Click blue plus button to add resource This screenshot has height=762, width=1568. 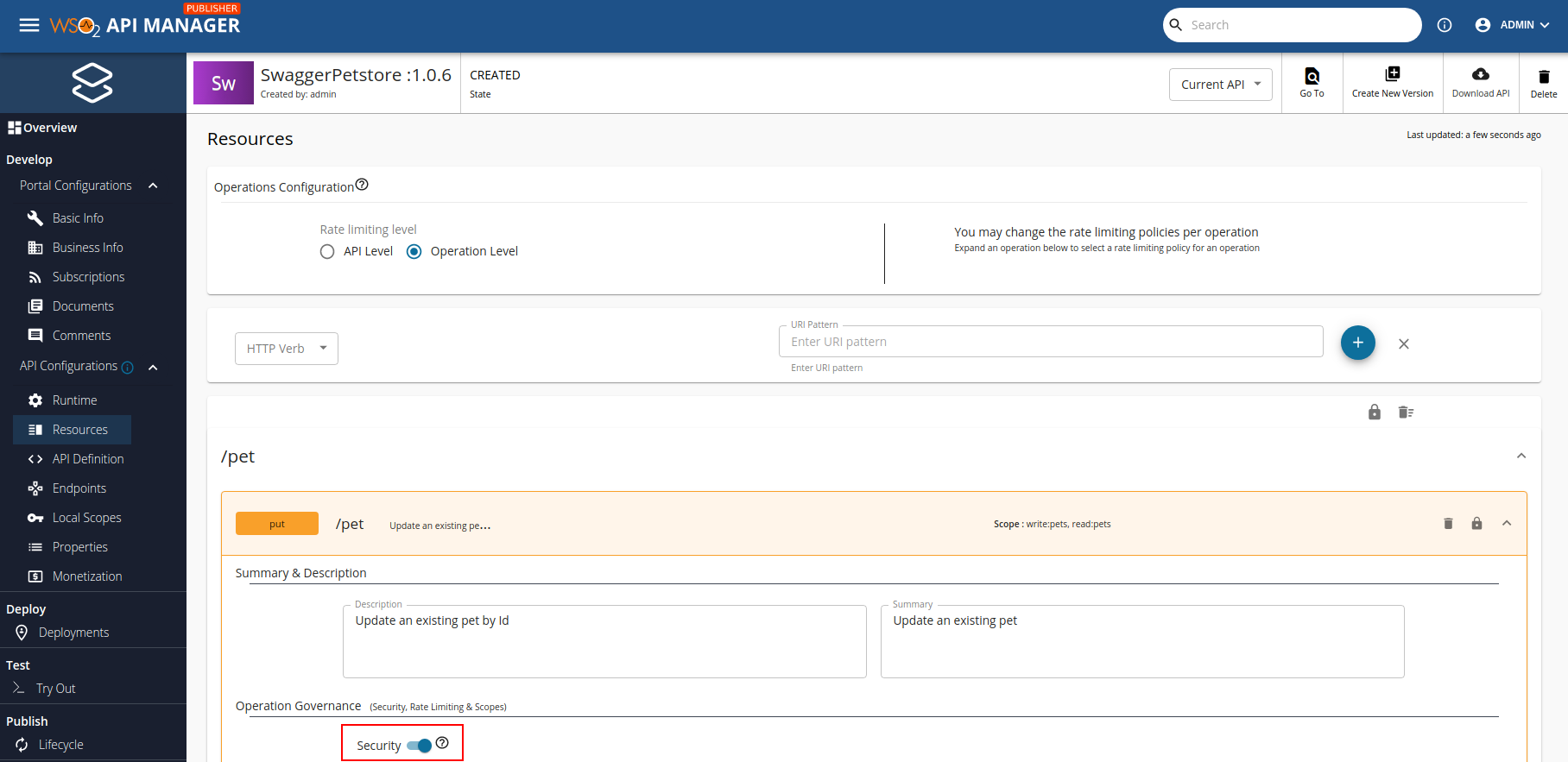coord(1357,343)
